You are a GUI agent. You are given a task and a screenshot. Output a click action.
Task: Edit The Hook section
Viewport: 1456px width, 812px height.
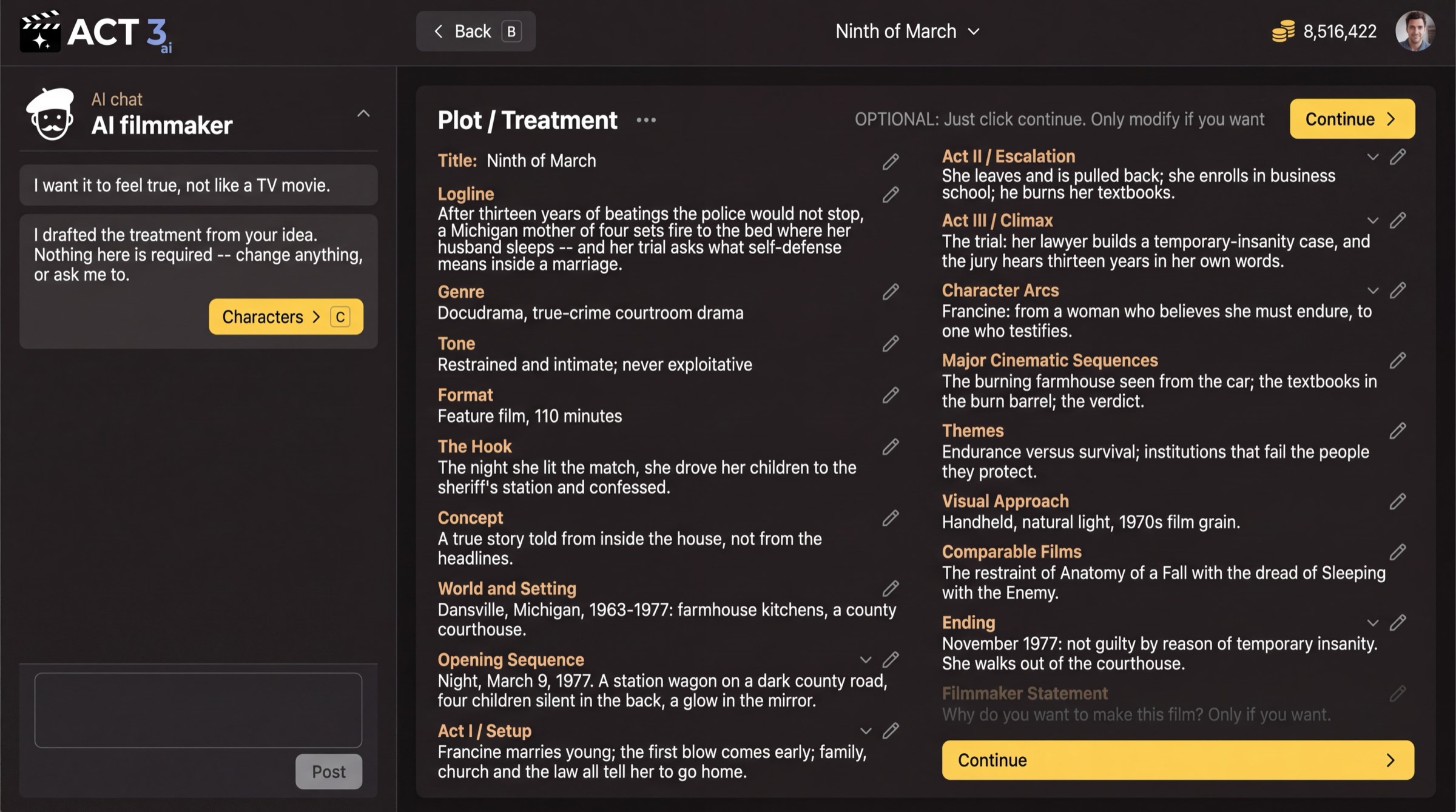pyautogui.click(x=891, y=447)
